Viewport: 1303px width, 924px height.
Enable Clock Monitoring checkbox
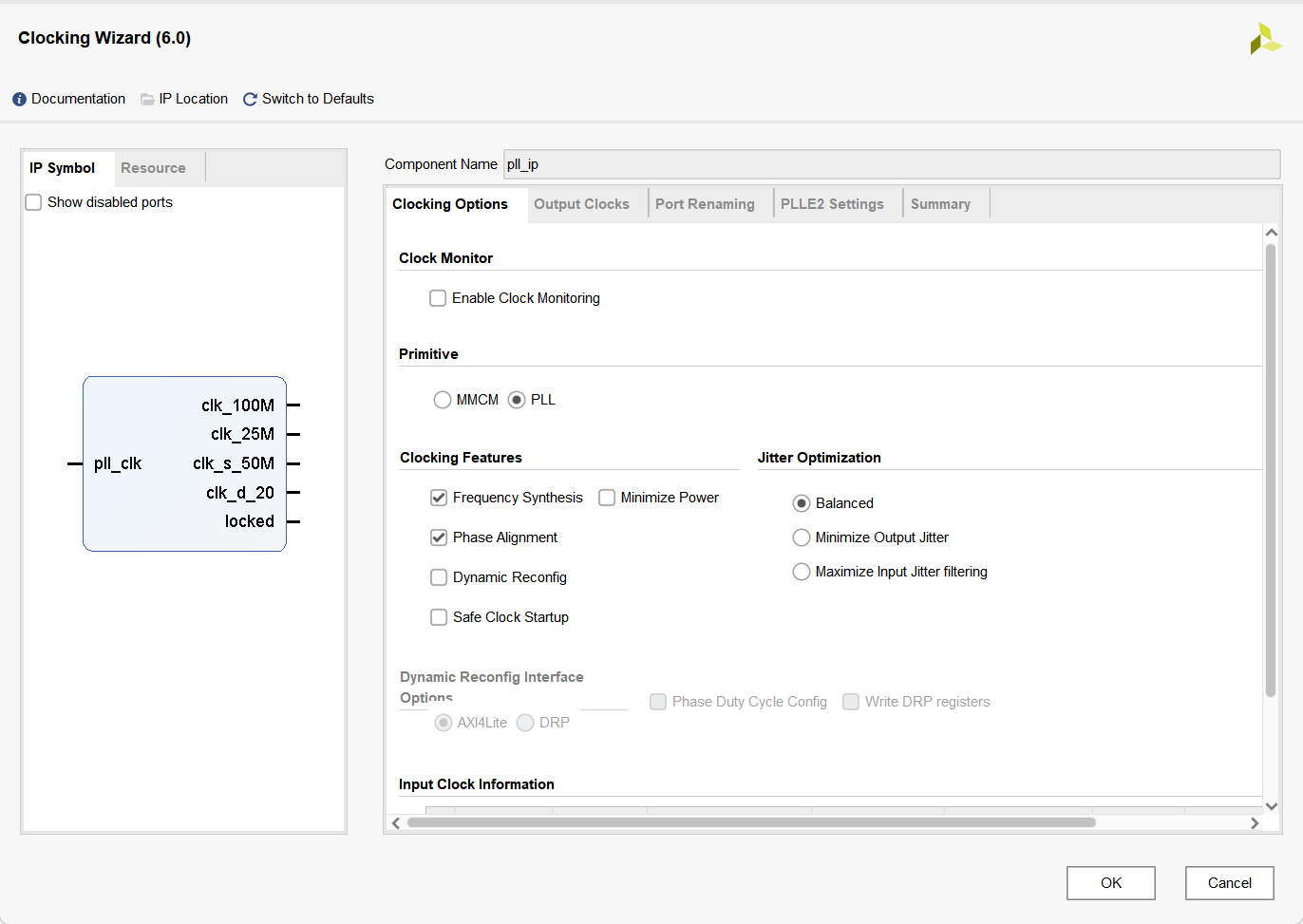tap(438, 298)
